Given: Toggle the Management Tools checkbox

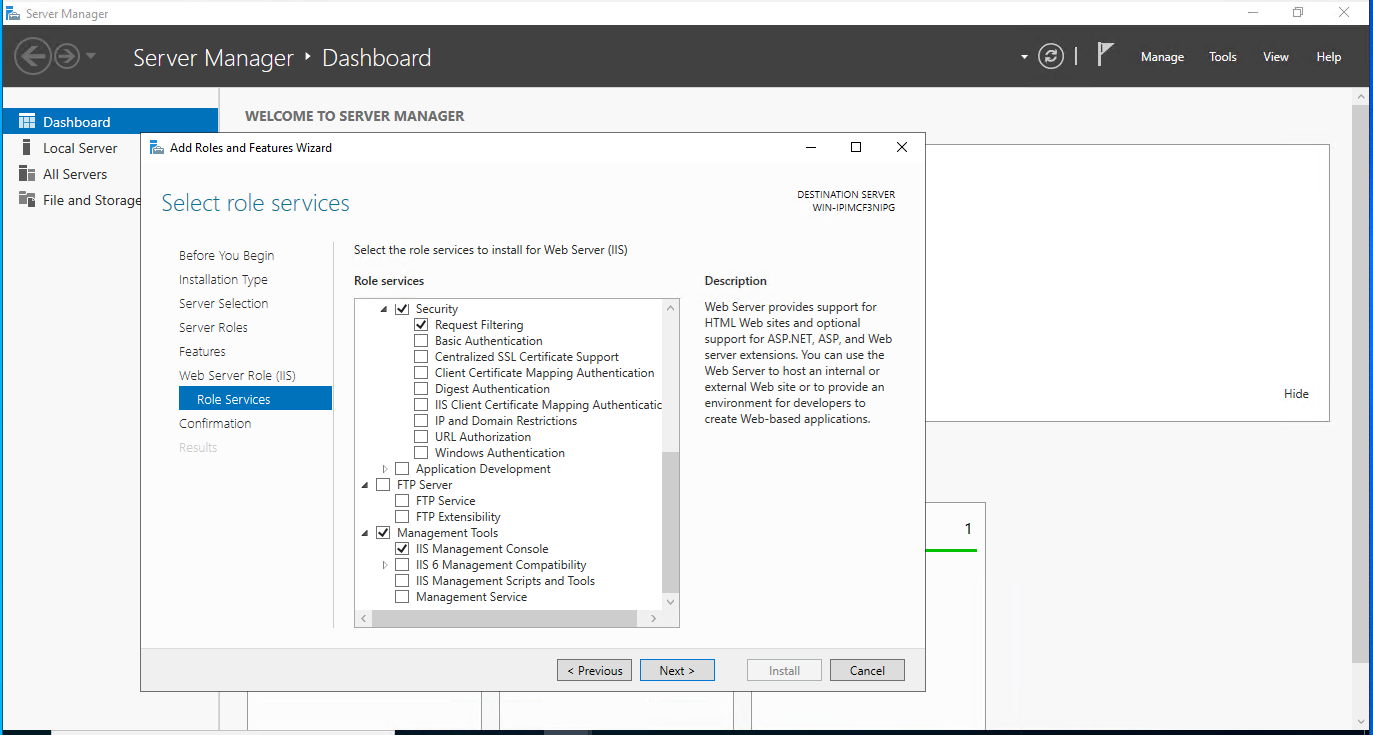Looking at the screenshot, I should (x=383, y=533).
